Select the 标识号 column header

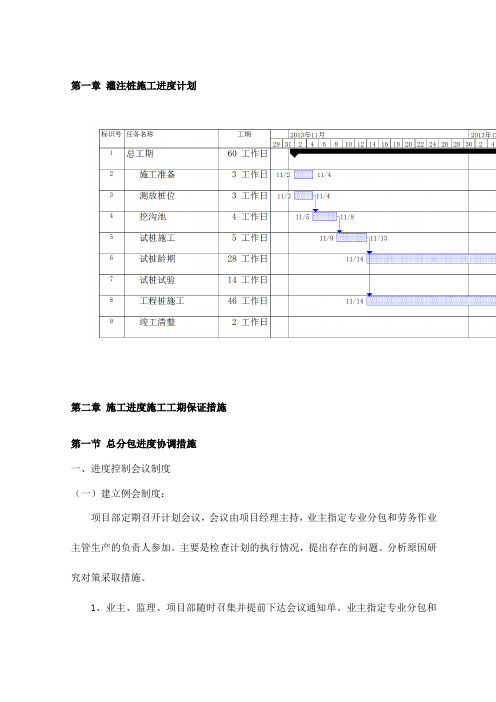tap(111, 134)
